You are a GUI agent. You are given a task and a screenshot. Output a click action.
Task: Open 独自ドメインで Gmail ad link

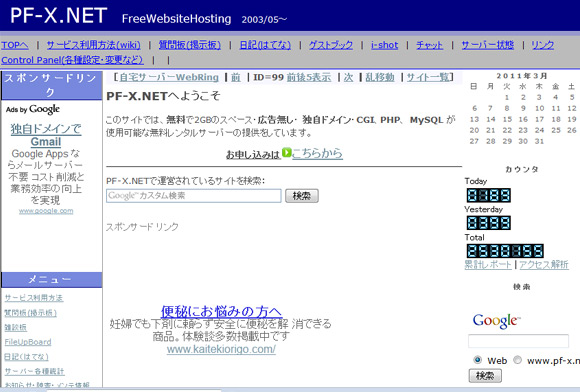46,135
